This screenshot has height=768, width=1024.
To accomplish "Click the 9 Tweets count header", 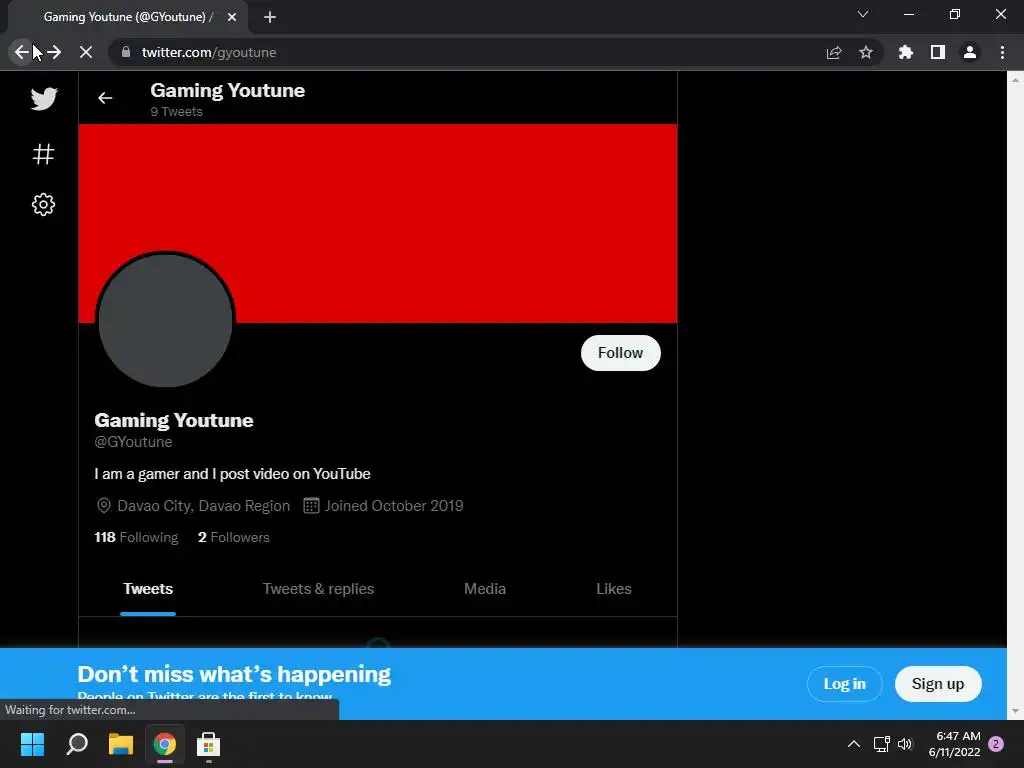I will click(x=176, y=112).
